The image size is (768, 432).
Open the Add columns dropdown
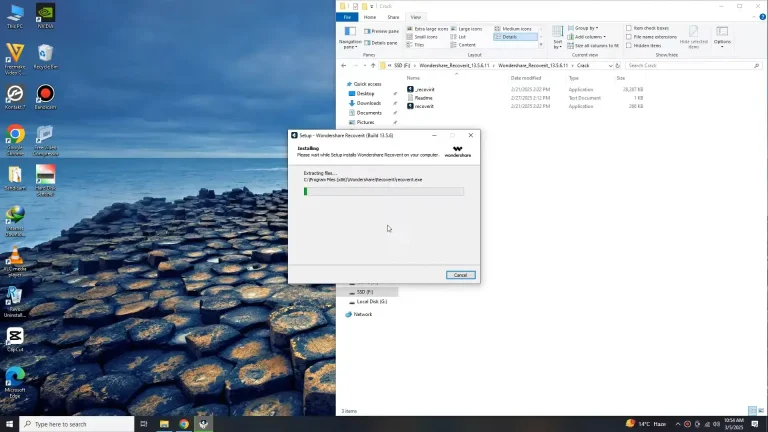587,37
